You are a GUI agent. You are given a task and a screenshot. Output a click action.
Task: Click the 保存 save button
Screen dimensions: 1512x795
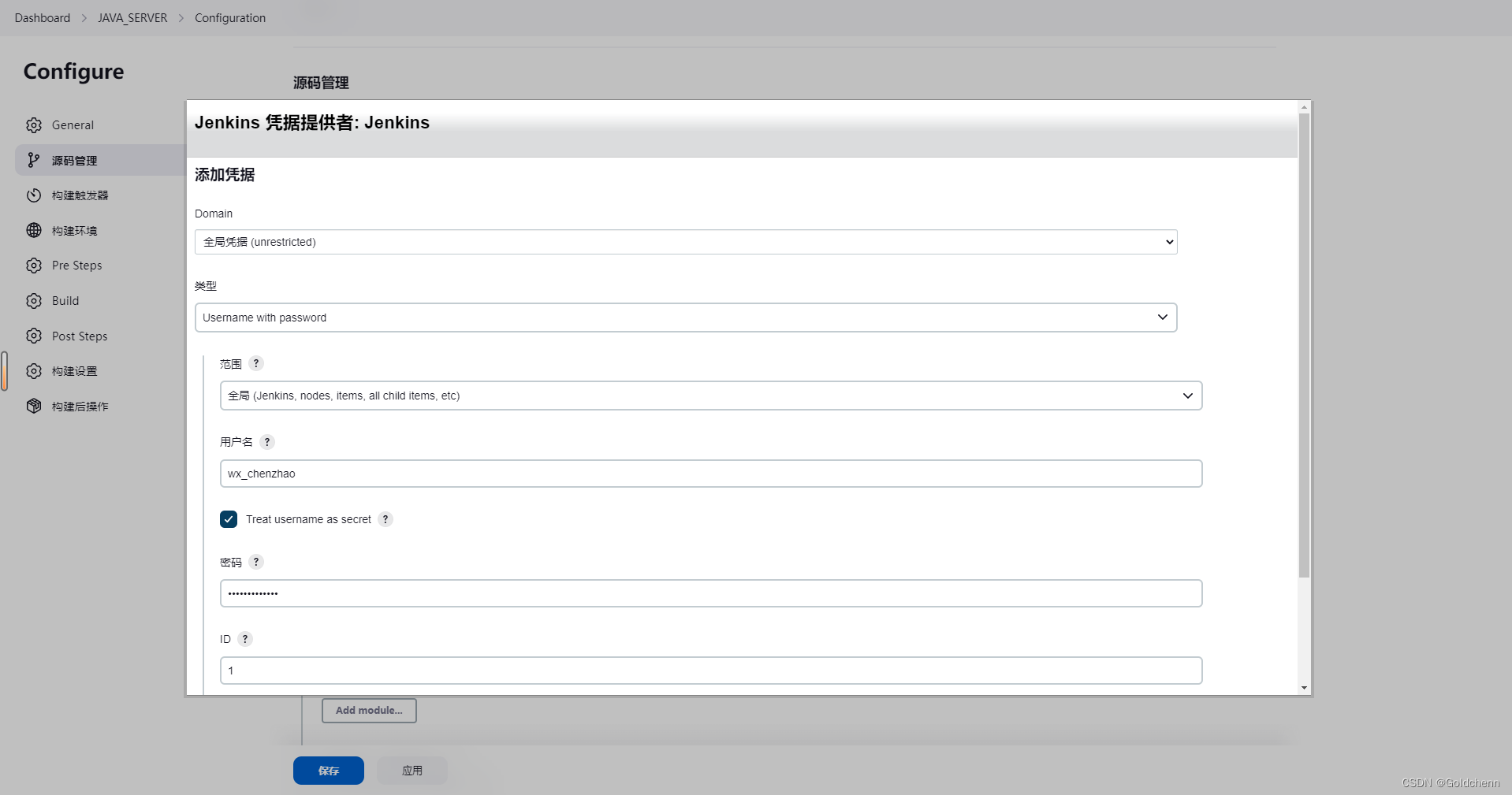[x=329, y=771]
